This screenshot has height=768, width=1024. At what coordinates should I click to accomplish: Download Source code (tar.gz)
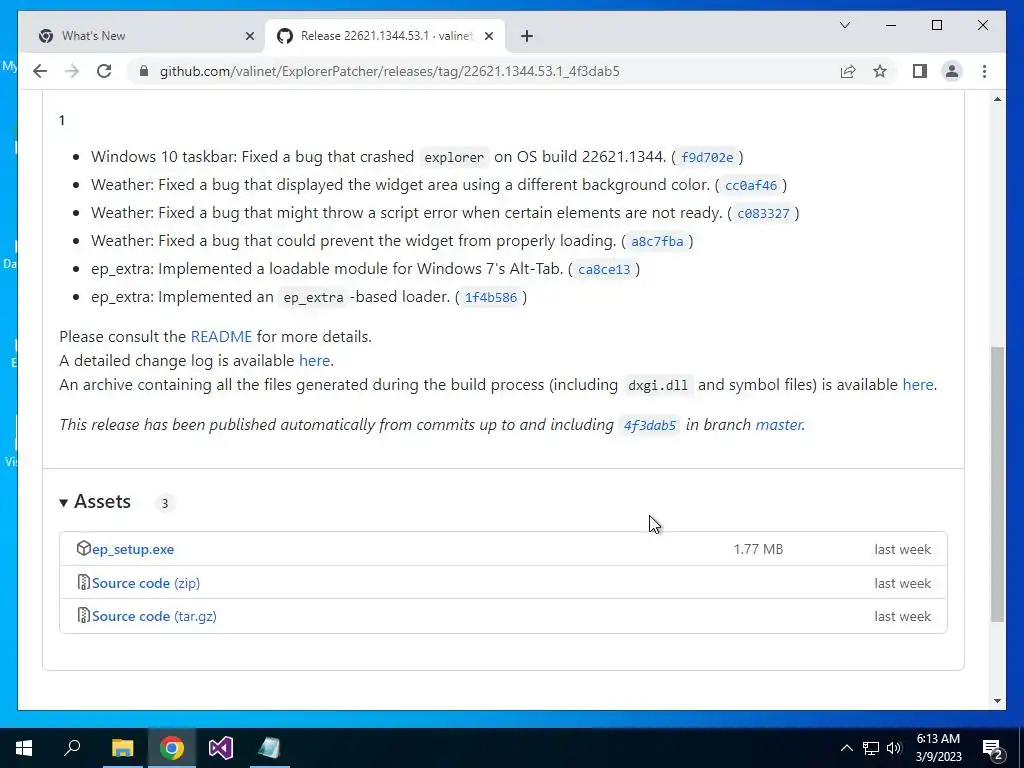pyautogui.click(x=154, y=616)
